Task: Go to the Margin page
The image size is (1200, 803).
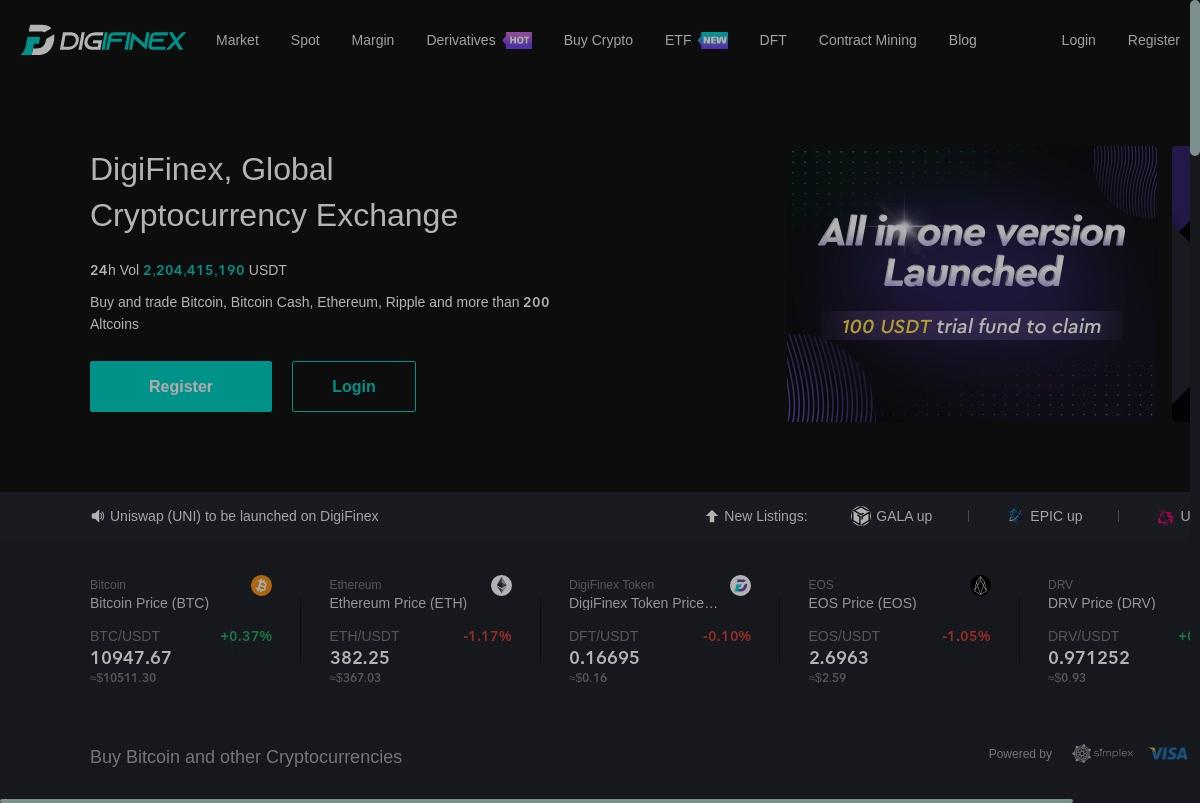Action: pyautogui.click(x=372, y=40)
